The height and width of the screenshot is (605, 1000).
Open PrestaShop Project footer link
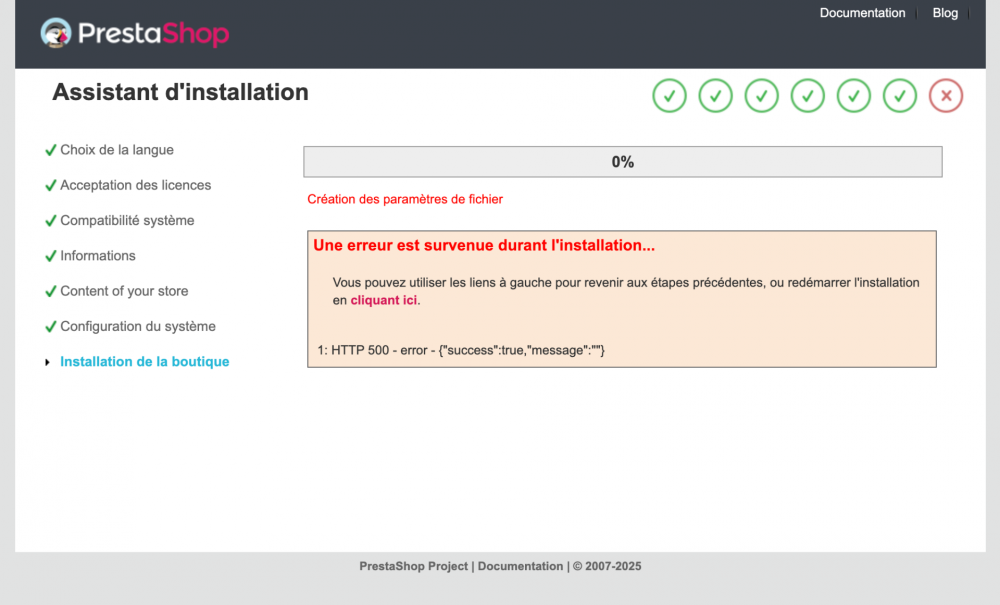pos(413,566)
